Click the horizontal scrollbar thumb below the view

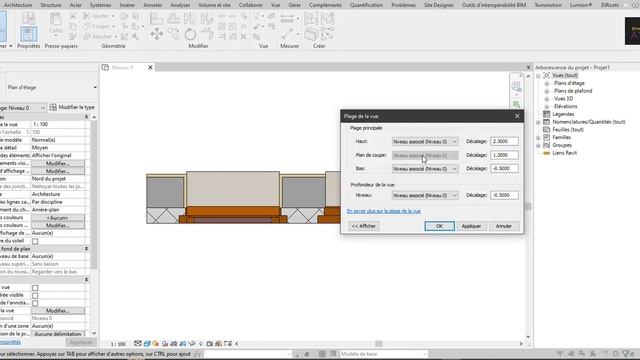(379, 344)
